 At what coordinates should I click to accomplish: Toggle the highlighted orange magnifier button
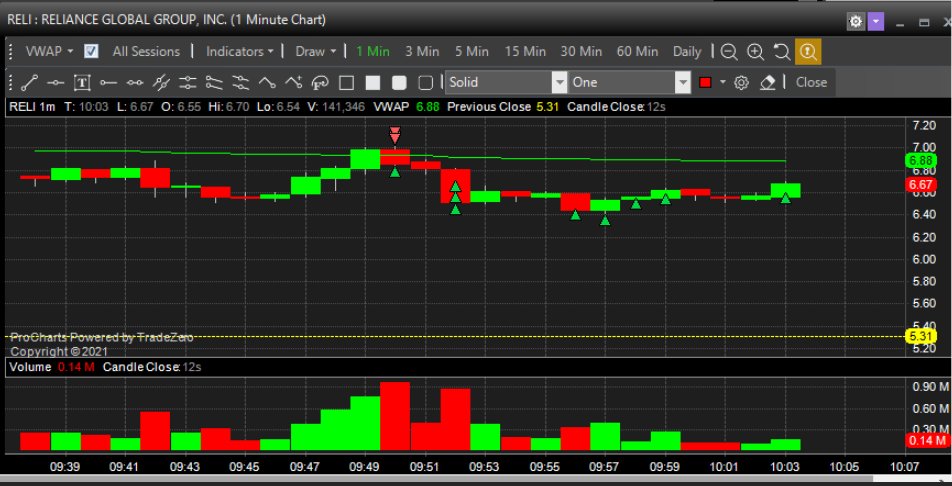(x=808, y=52)
